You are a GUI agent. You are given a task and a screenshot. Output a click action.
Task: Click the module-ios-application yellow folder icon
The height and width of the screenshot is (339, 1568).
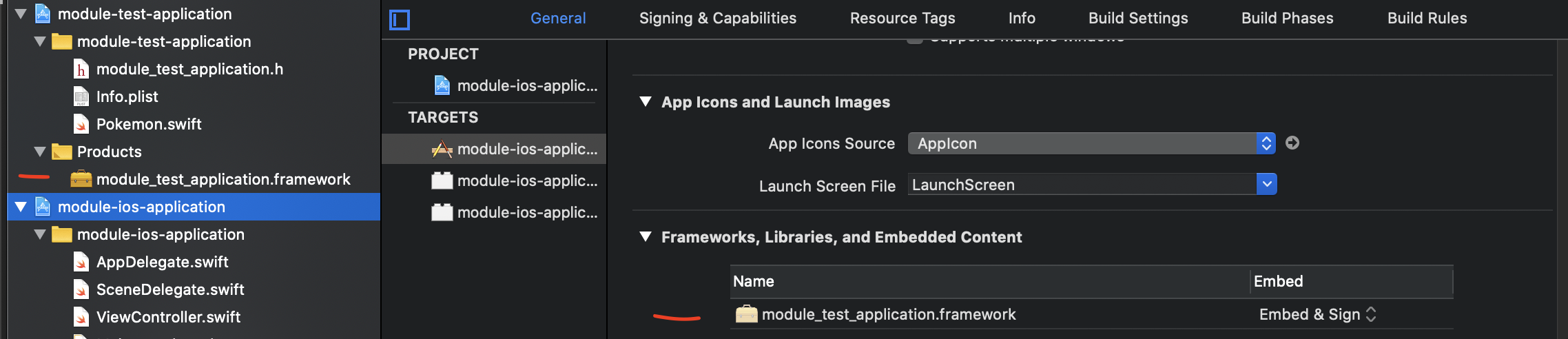(62, 234)
